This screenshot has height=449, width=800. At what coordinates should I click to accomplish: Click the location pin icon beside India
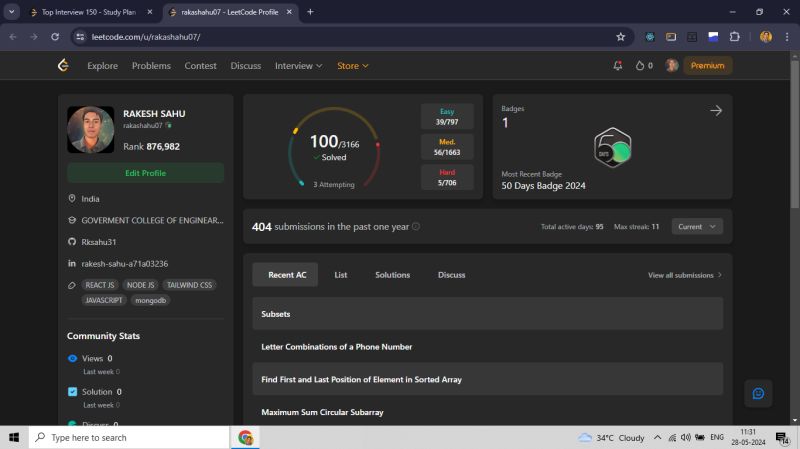pyautogui.click(x=72, y=198)
